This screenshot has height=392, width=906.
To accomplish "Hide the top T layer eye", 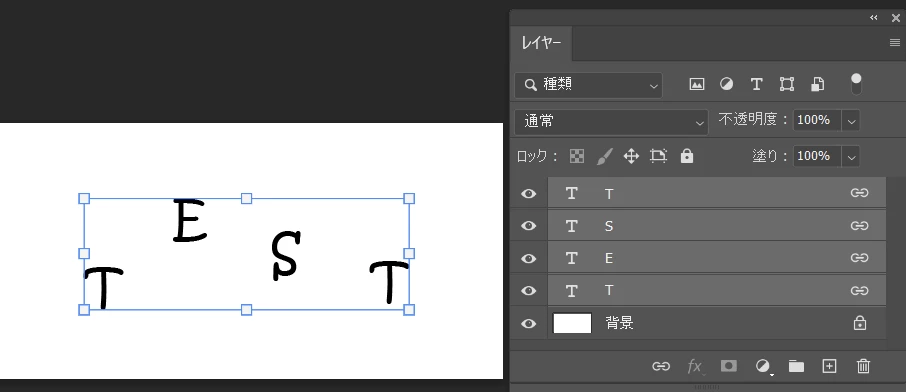I will tap(529, 194).
